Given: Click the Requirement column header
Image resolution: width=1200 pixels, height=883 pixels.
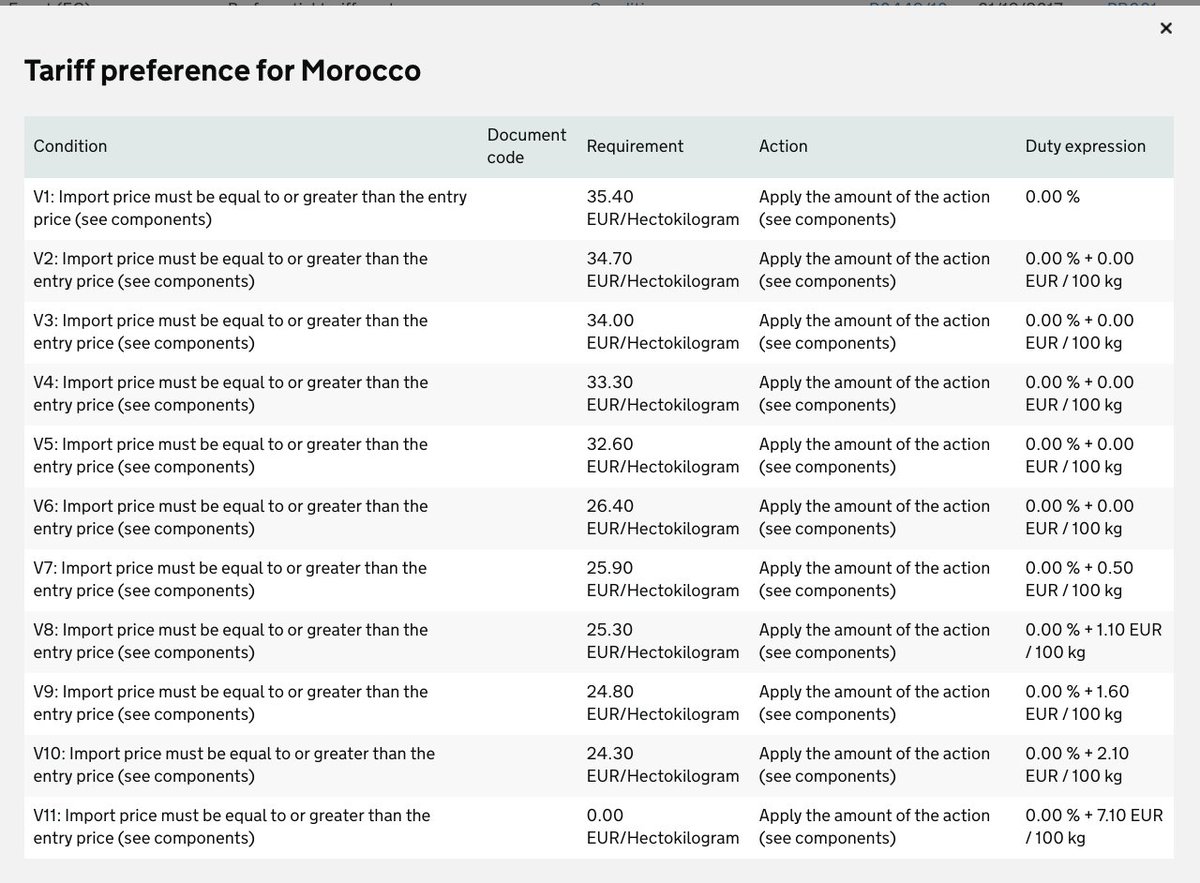Looking at the screenshot, I should 635,146.
